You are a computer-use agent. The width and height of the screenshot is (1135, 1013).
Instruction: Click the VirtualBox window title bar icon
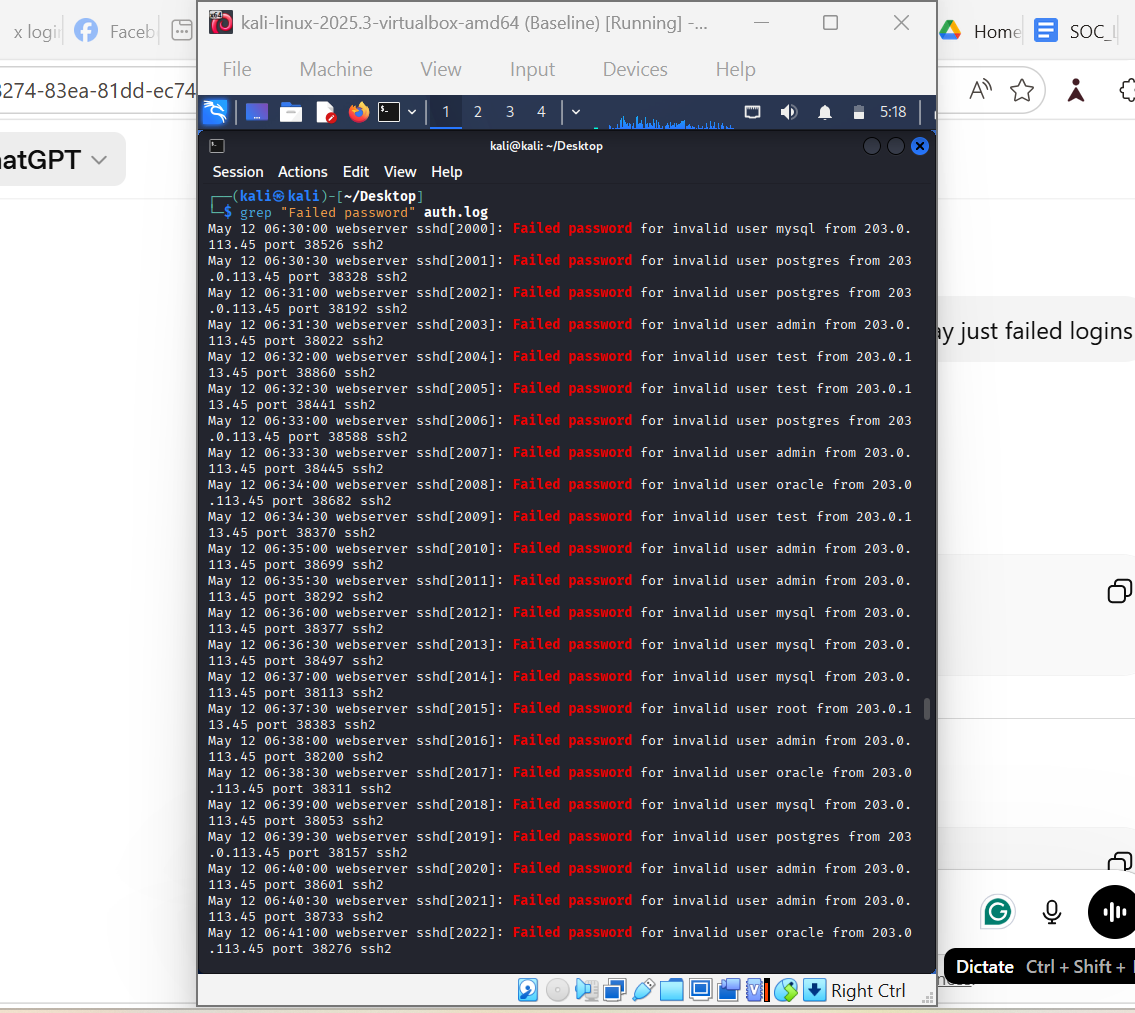click(221, 22)
